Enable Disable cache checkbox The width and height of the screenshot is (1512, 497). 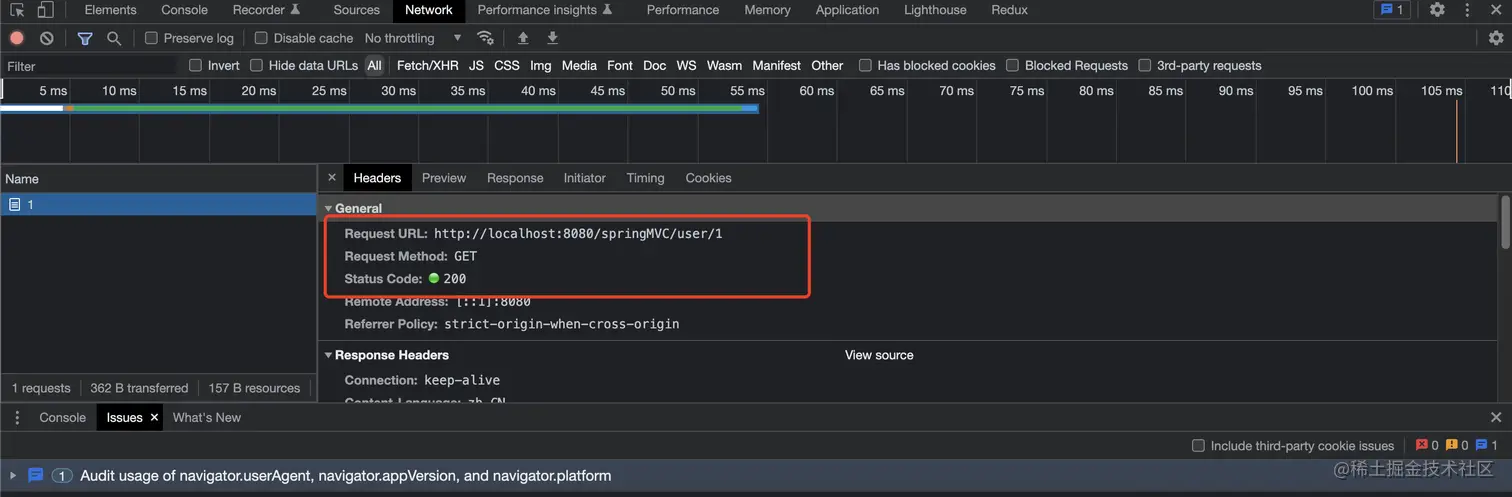[x=261, y=38]
